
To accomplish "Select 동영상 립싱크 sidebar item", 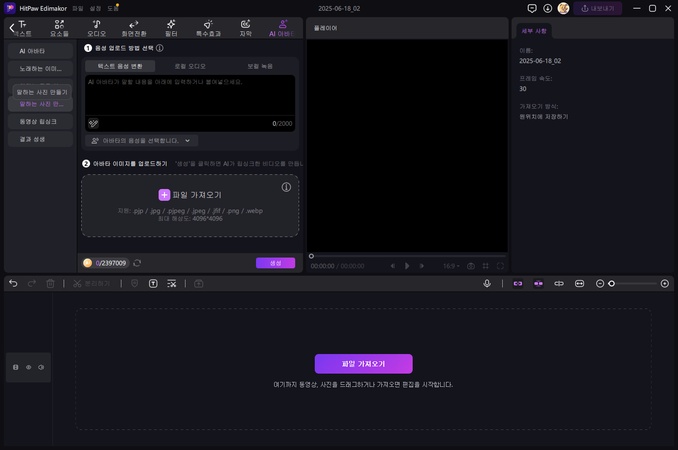I will (40, 121).
